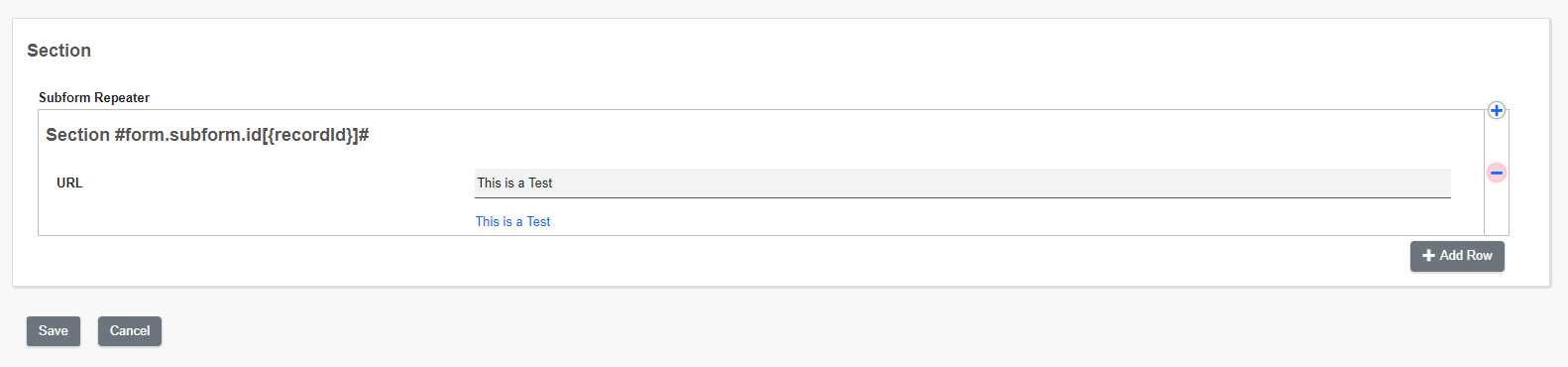Focus the URL input field
Viewport: 1568px width, 367px height.
962,183
